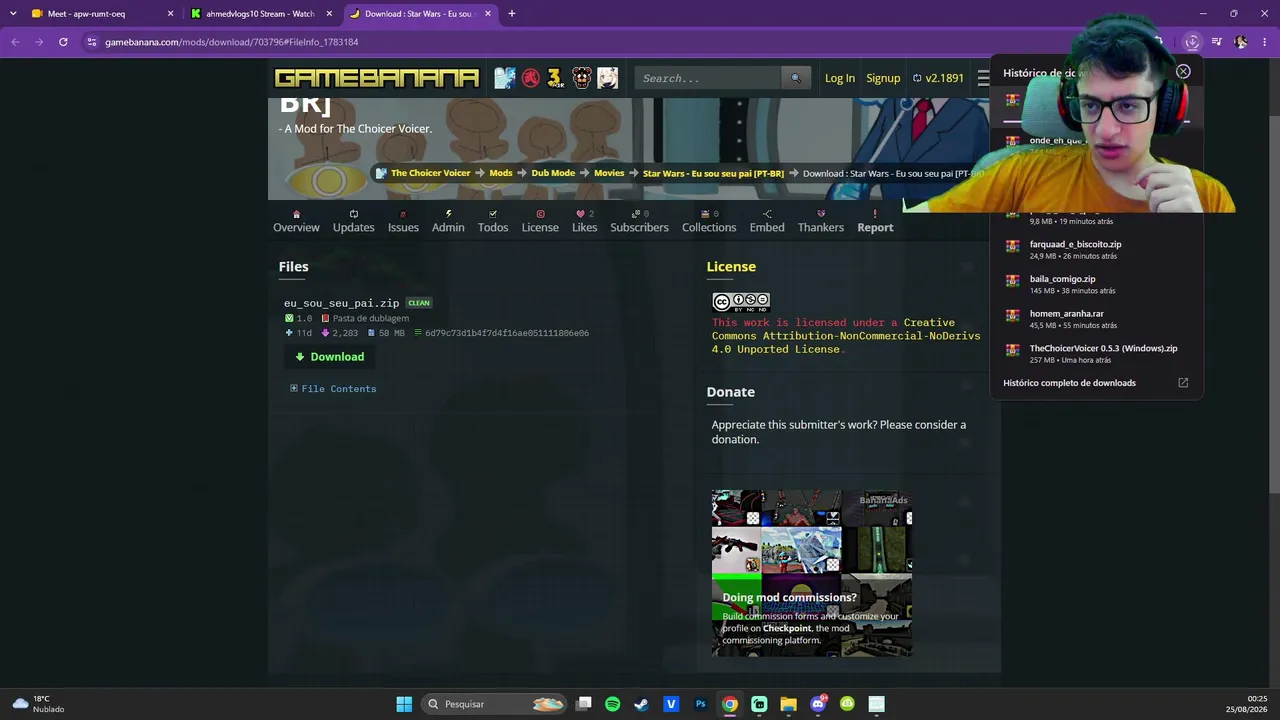This screenshot has width=1280, height=720.
Task: Switch to the ahmedvlogs10 Stream tab
Action: click(260, 14)
